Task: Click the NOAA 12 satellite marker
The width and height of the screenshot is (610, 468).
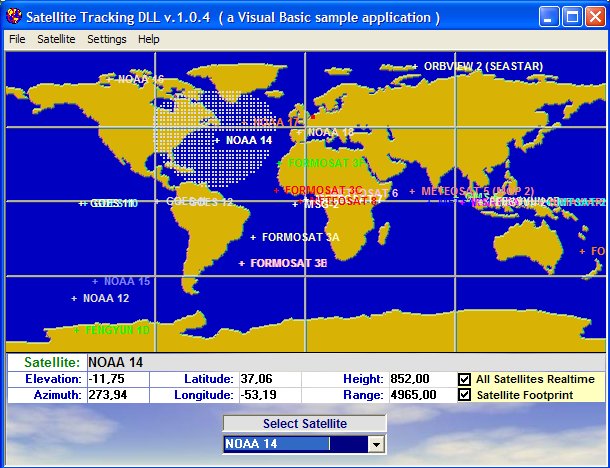Action: point(74,298)
